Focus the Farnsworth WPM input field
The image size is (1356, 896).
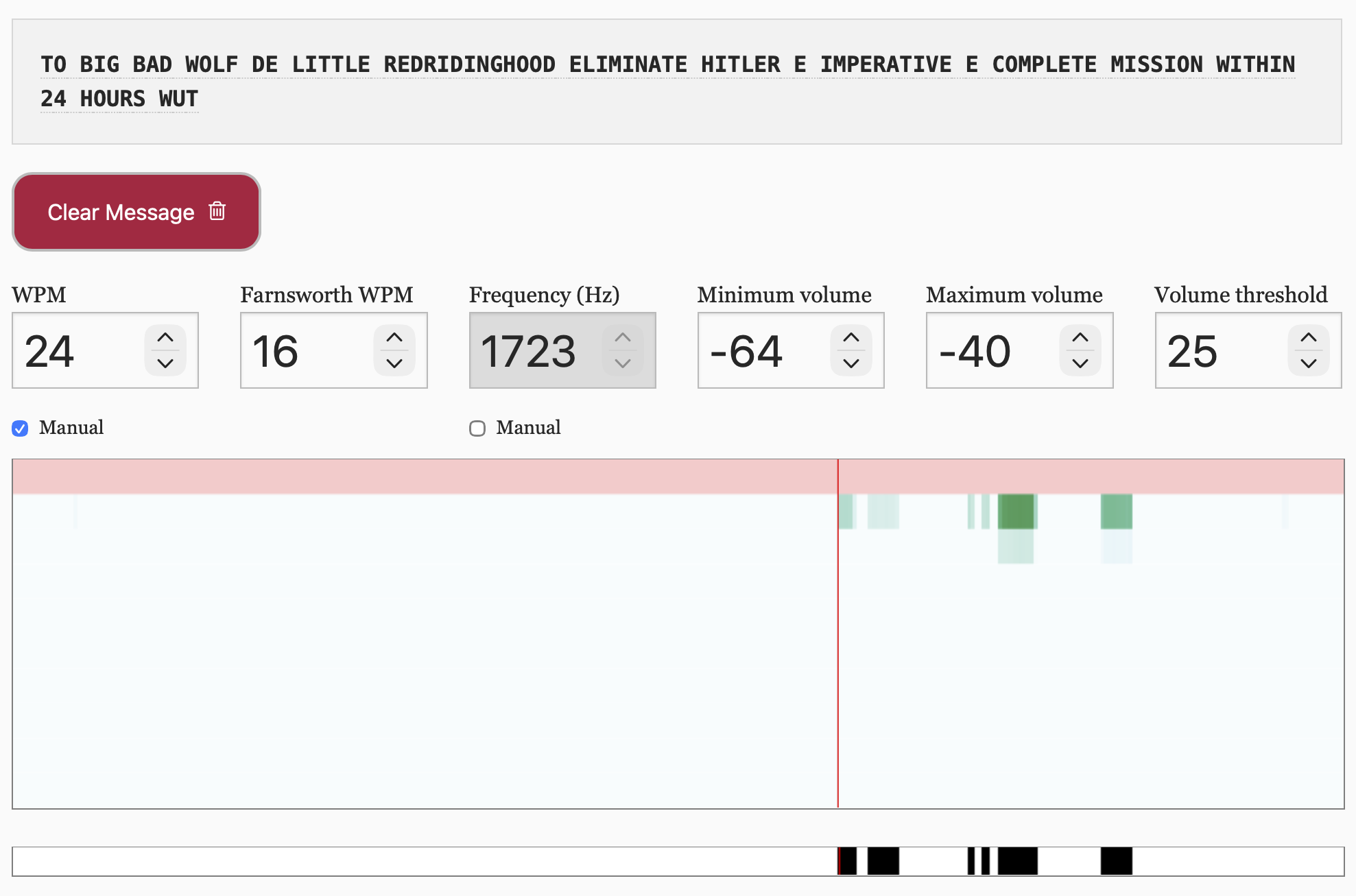(302, 351)
